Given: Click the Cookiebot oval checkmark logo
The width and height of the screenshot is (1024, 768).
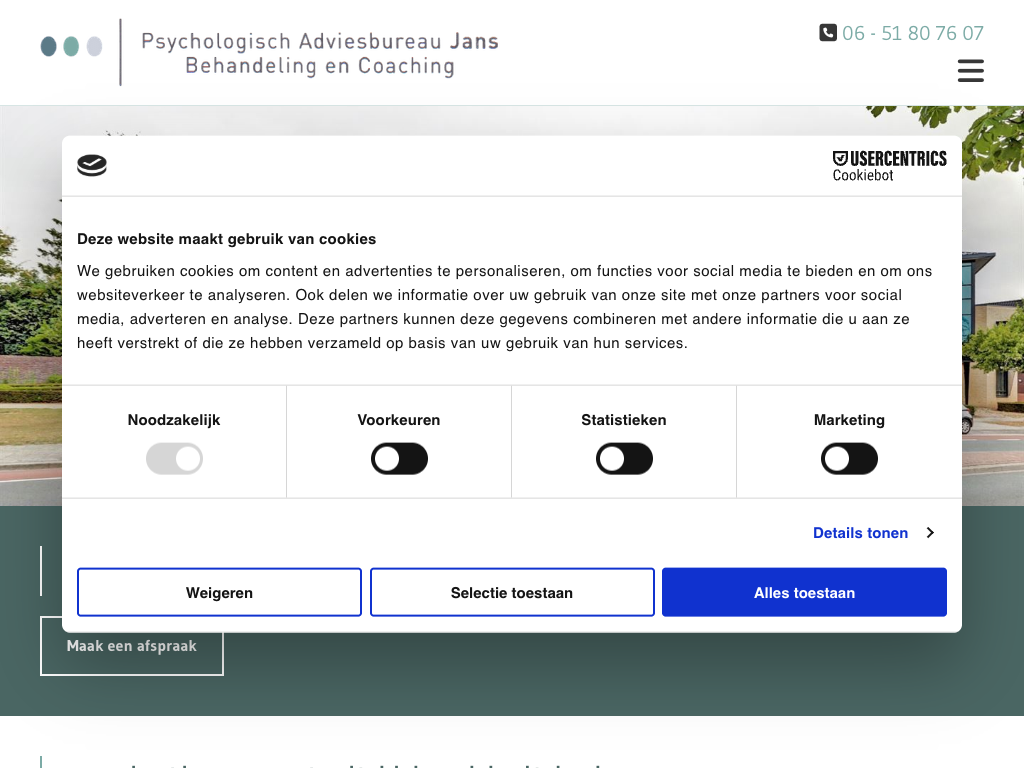Looking at the screenshot, I should 92,166.
